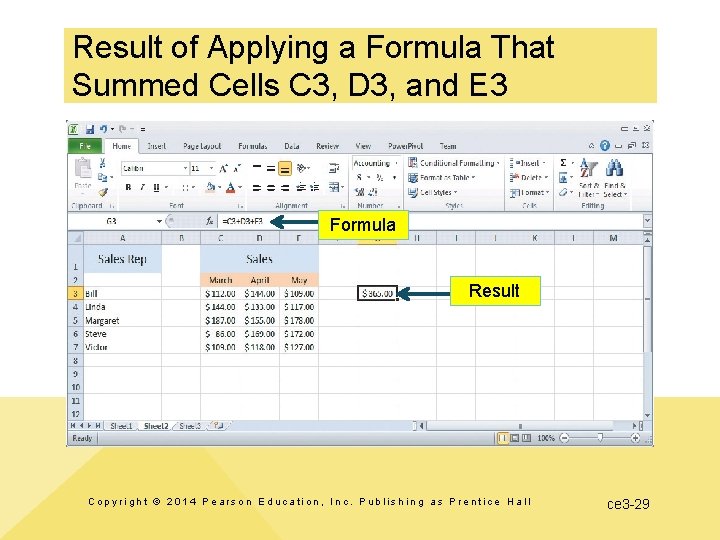This screenshot has width=720, height=540.
Task: Click the Clear eraser icon
Action: click(x=563, y=192)
